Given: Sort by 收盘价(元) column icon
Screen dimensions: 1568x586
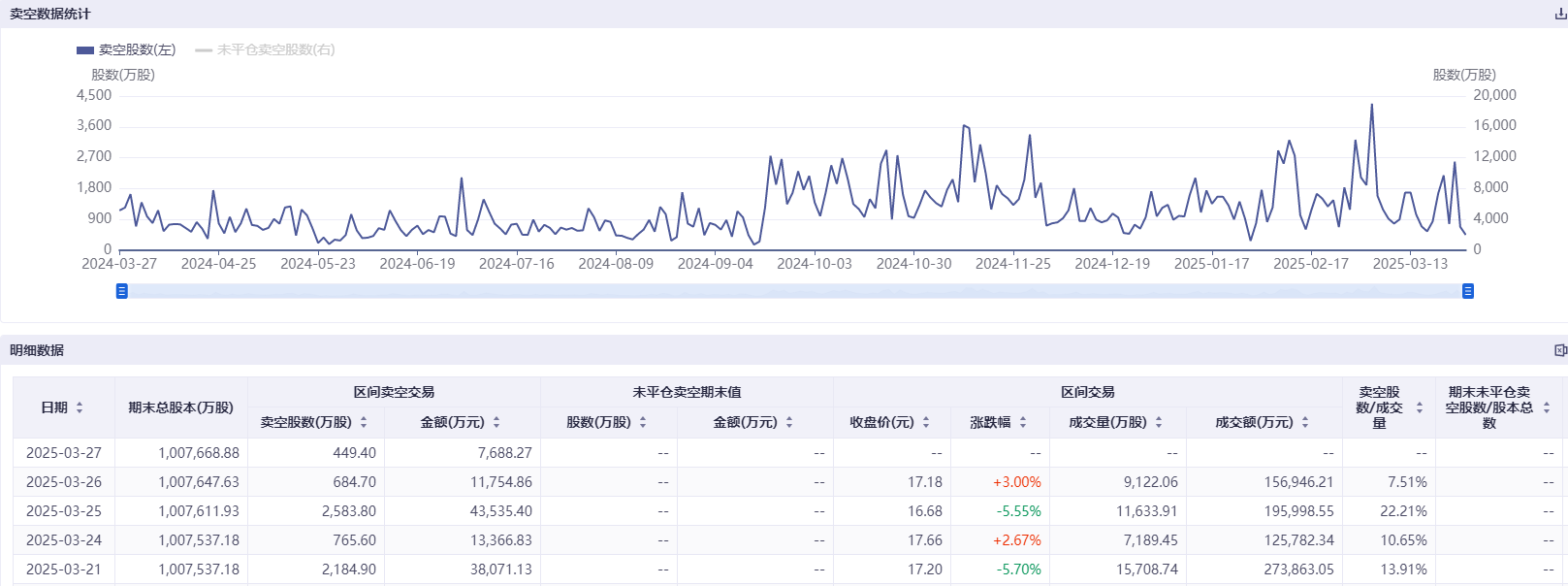Looking at the screenshot, I should 926,422.
